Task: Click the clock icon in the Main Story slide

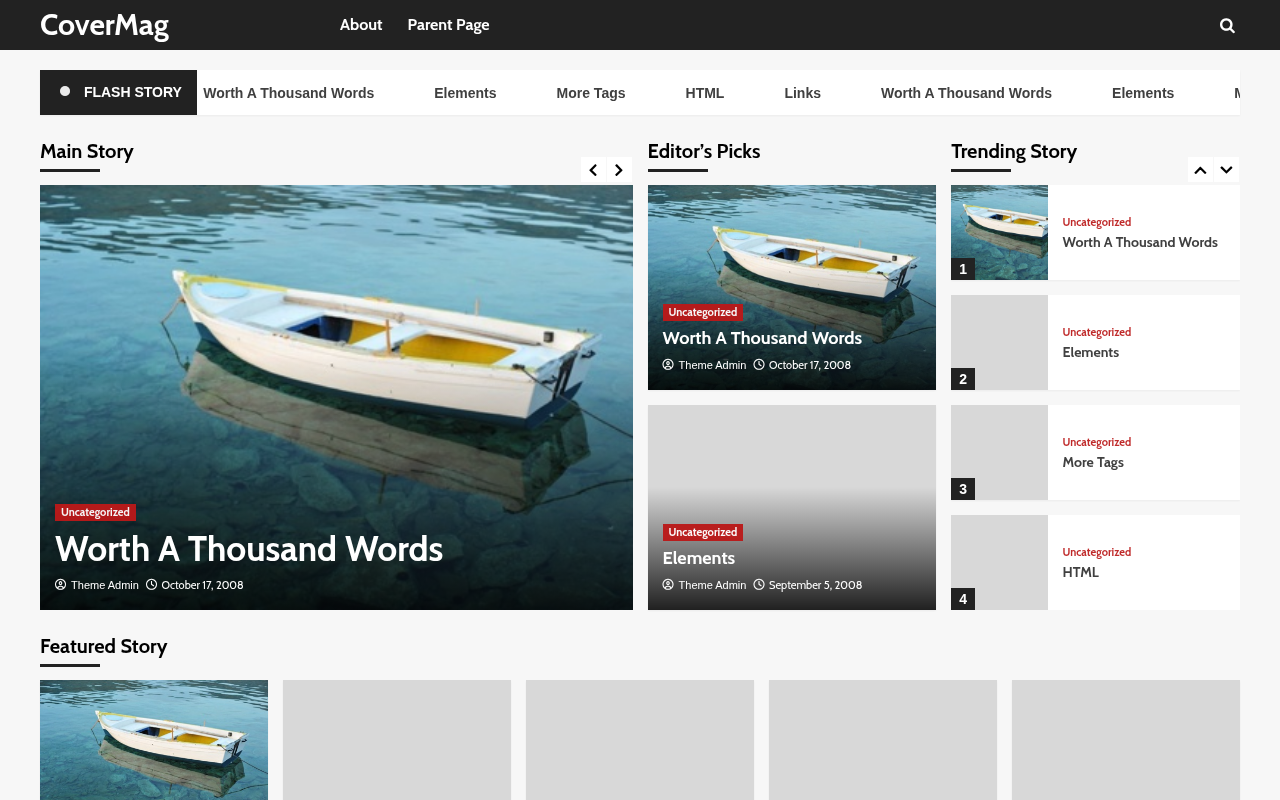Action: (x=152, y=585)
